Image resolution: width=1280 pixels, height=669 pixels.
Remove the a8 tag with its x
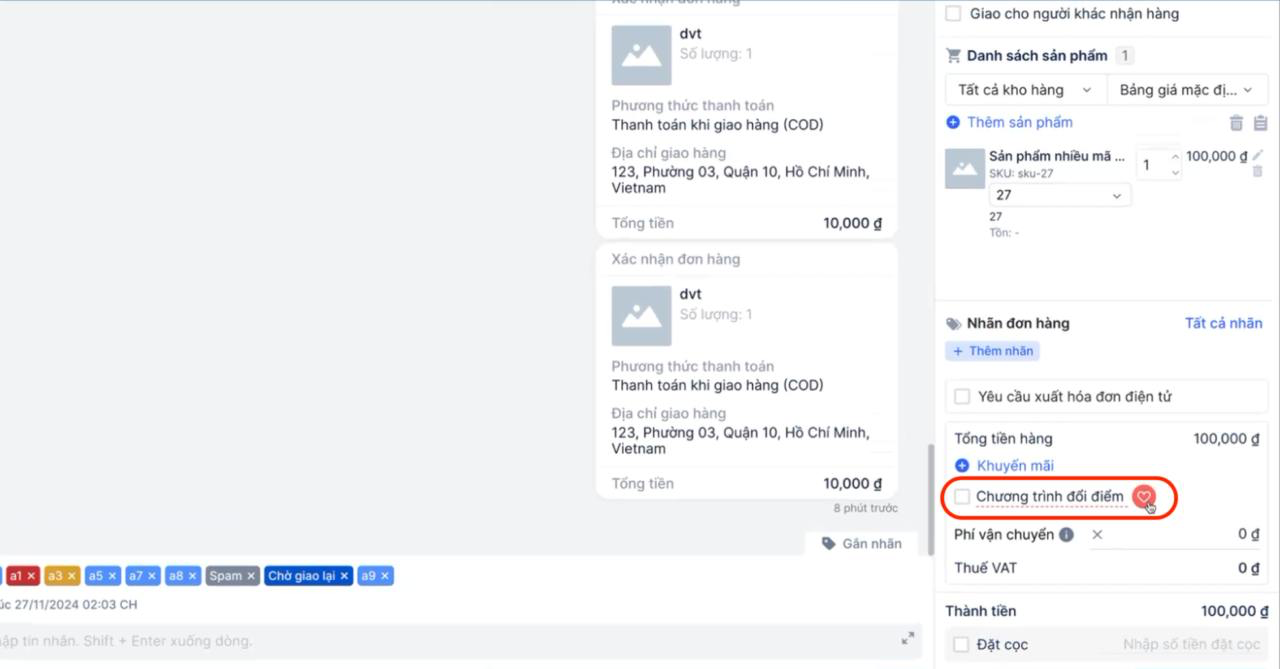[192, 576]
